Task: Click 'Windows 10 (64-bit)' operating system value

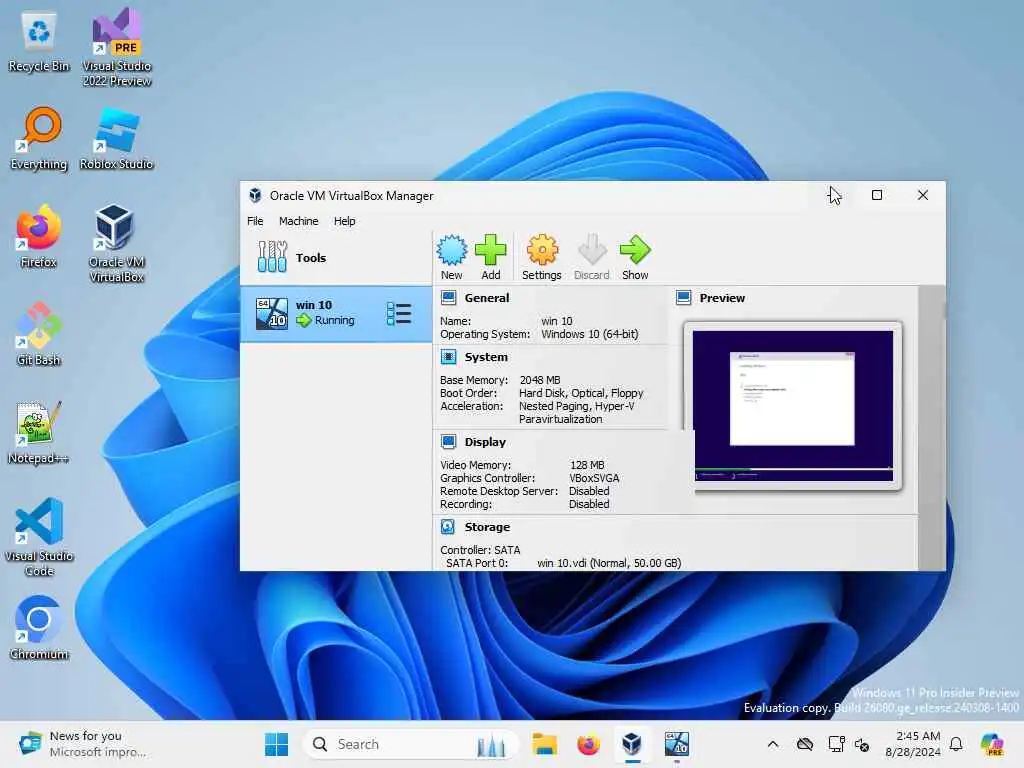Action: pos(590,334)
